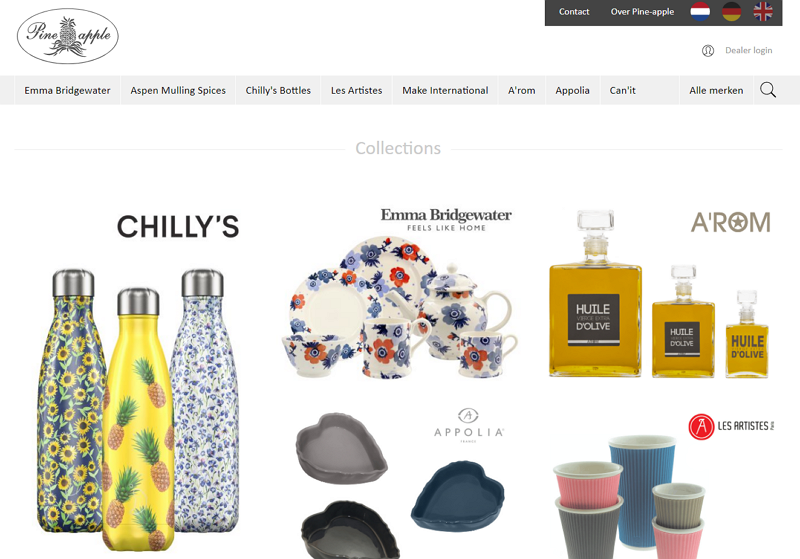The image size is (800, 559).
Task: Expand the Alle merken menu
Action: tap(716, 90)
